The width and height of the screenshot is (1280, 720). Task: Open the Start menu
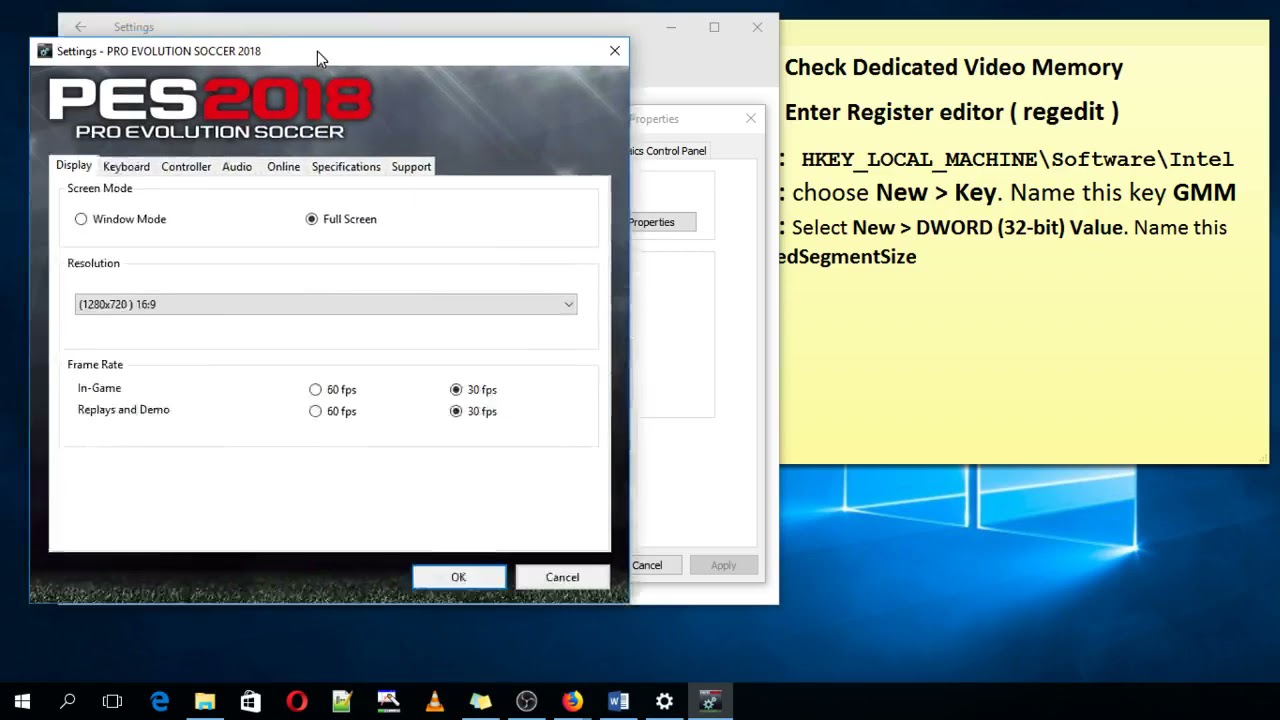pyautogui.click(x=22, y=700)
